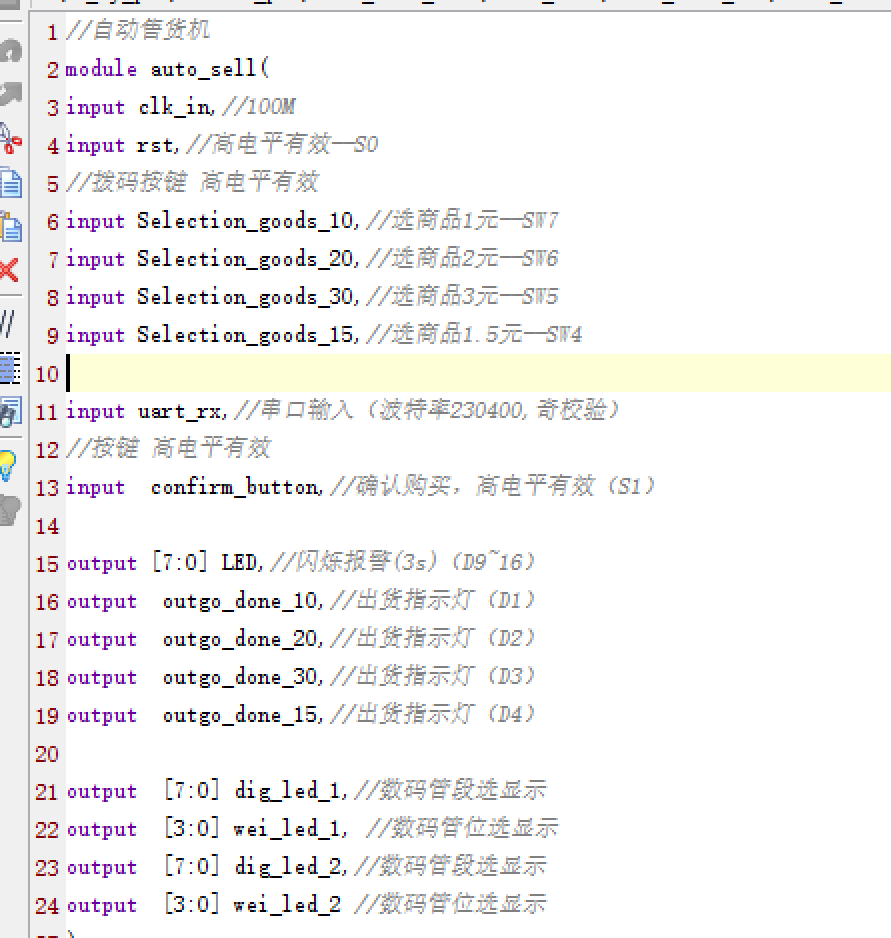Image resolution: width=891 pixels, height=938 pixels.
Task: Open find in file binoculars icon
Action: pos(11,412)
